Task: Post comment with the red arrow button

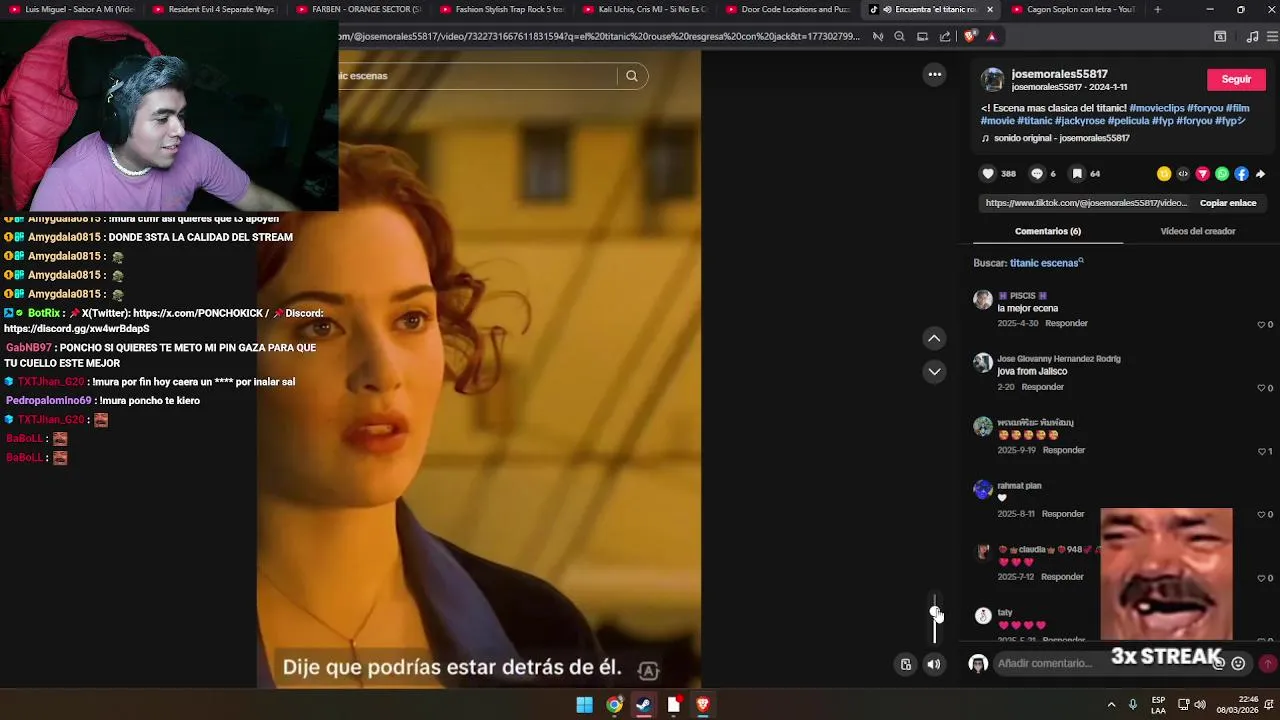Action: click(x=1267, y=663)
